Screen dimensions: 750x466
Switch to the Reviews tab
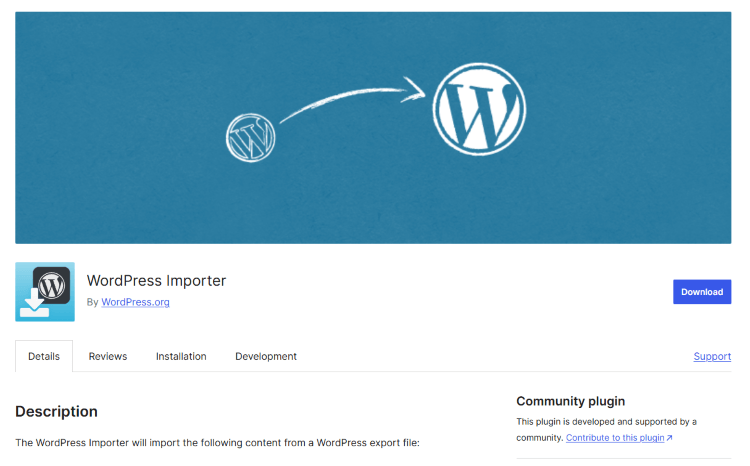coord(108,356)
